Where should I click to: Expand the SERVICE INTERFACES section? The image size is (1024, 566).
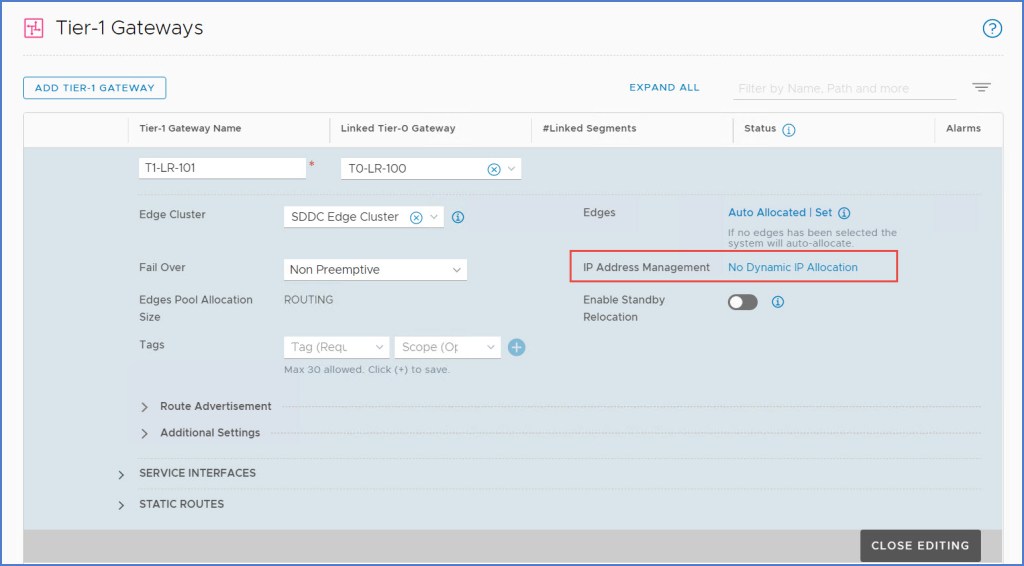pyautogui.click(x=123, y=474)
